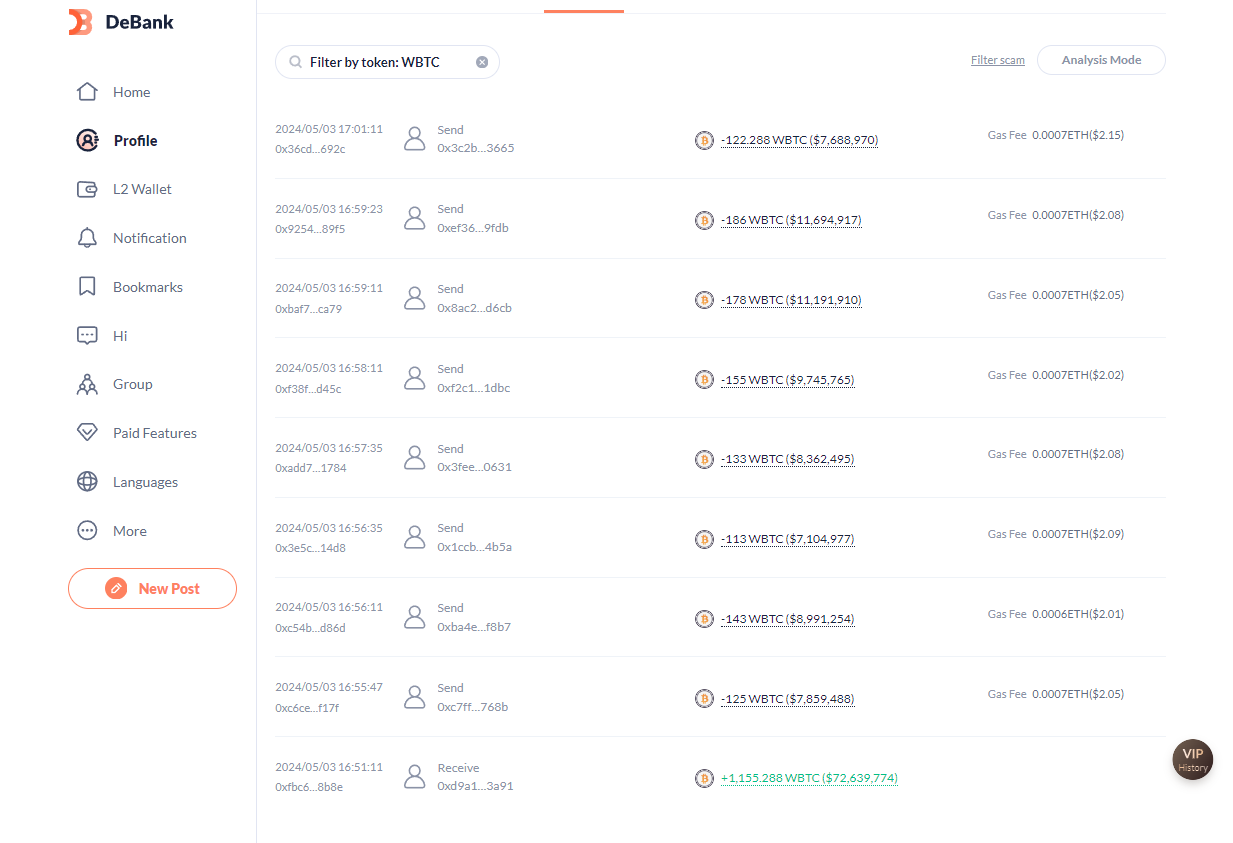Click the Filter scam link
Viewport: 1233px width, 843px height.
click(998, 60)
